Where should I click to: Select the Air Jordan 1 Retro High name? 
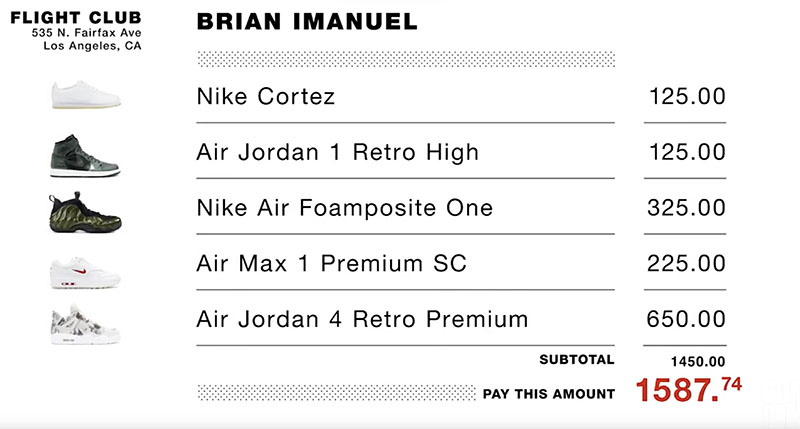[x=338, y=153]
